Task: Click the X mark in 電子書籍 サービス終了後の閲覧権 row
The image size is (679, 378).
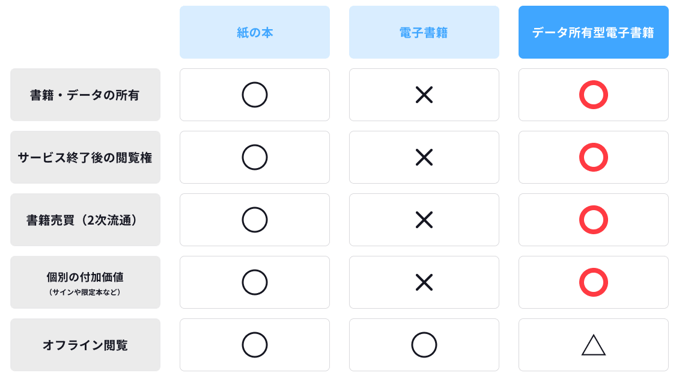Action: [424, 157]
